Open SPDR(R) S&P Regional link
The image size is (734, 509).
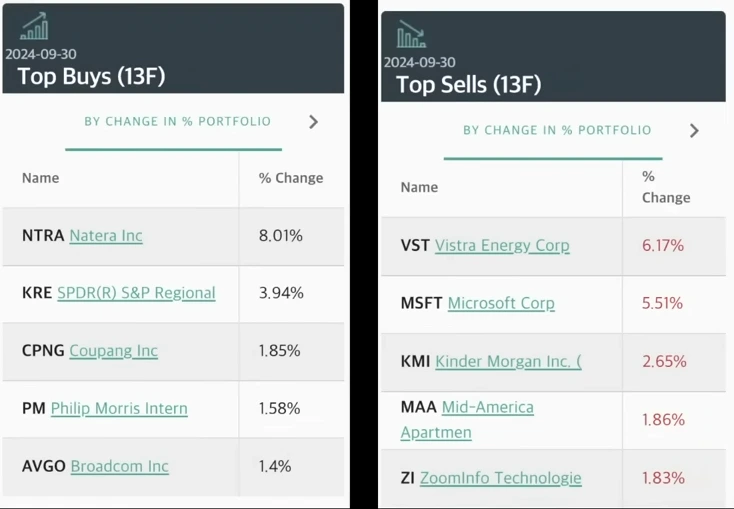(x=136, y=293)
